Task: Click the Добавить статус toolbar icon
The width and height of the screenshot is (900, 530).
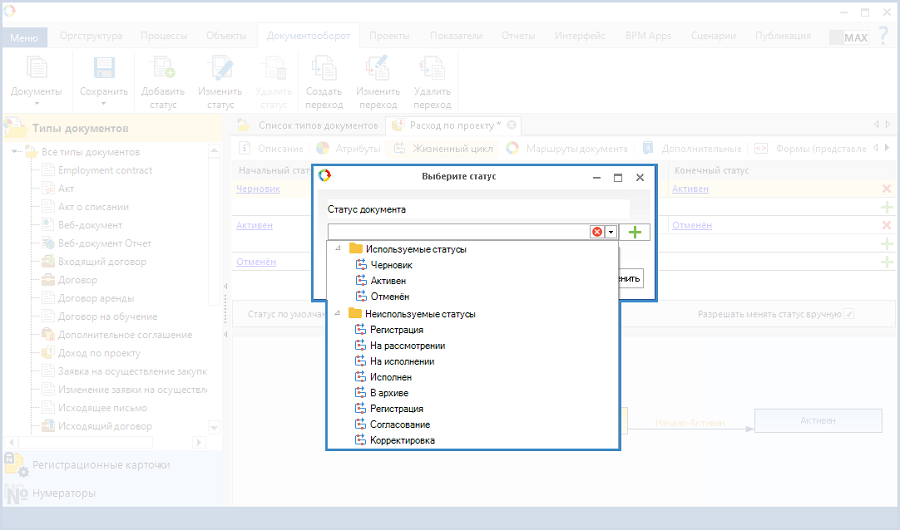Action: [x=162, y=70]
